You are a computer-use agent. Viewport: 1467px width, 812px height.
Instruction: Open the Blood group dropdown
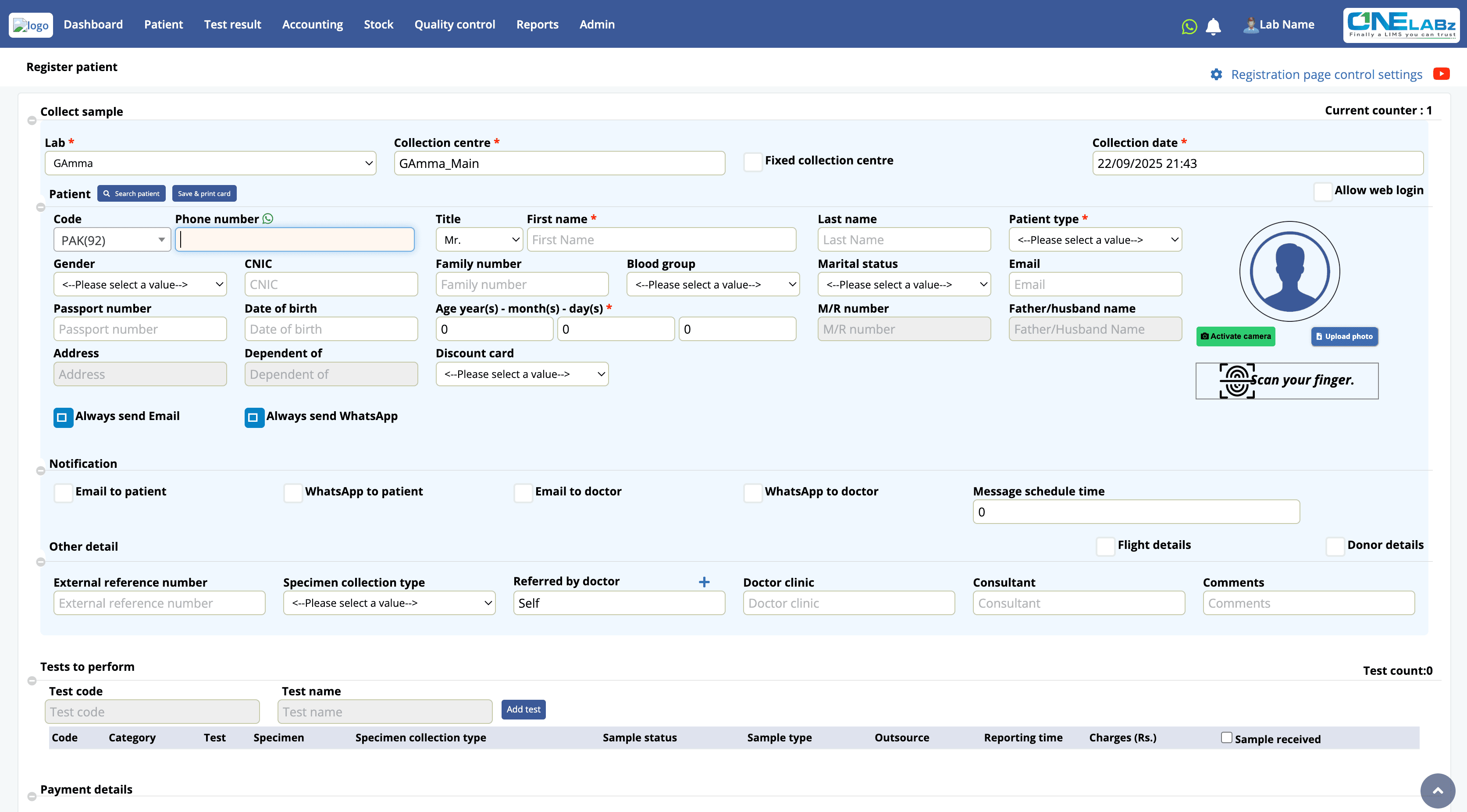coord(713,284)
